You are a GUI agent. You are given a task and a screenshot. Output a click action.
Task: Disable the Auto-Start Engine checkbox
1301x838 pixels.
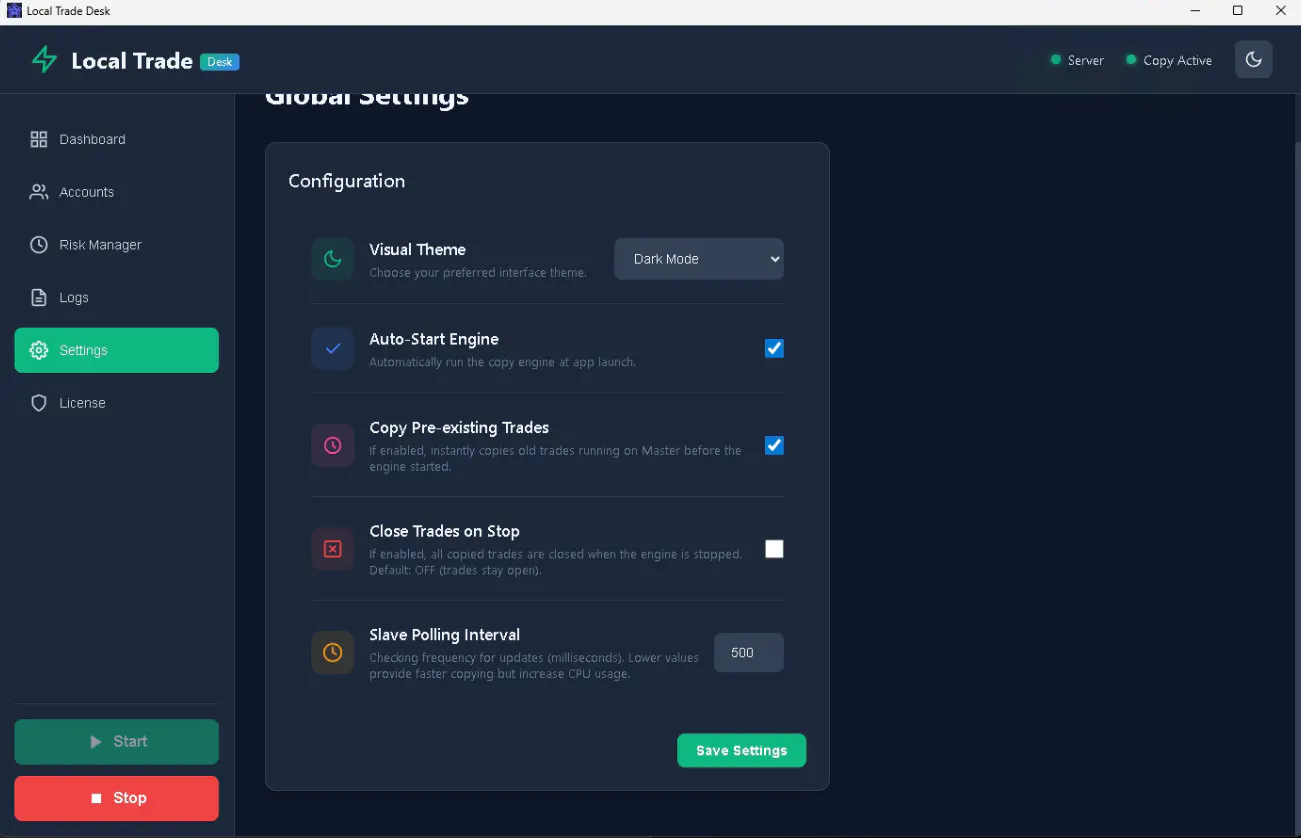[x=774, y=348]
